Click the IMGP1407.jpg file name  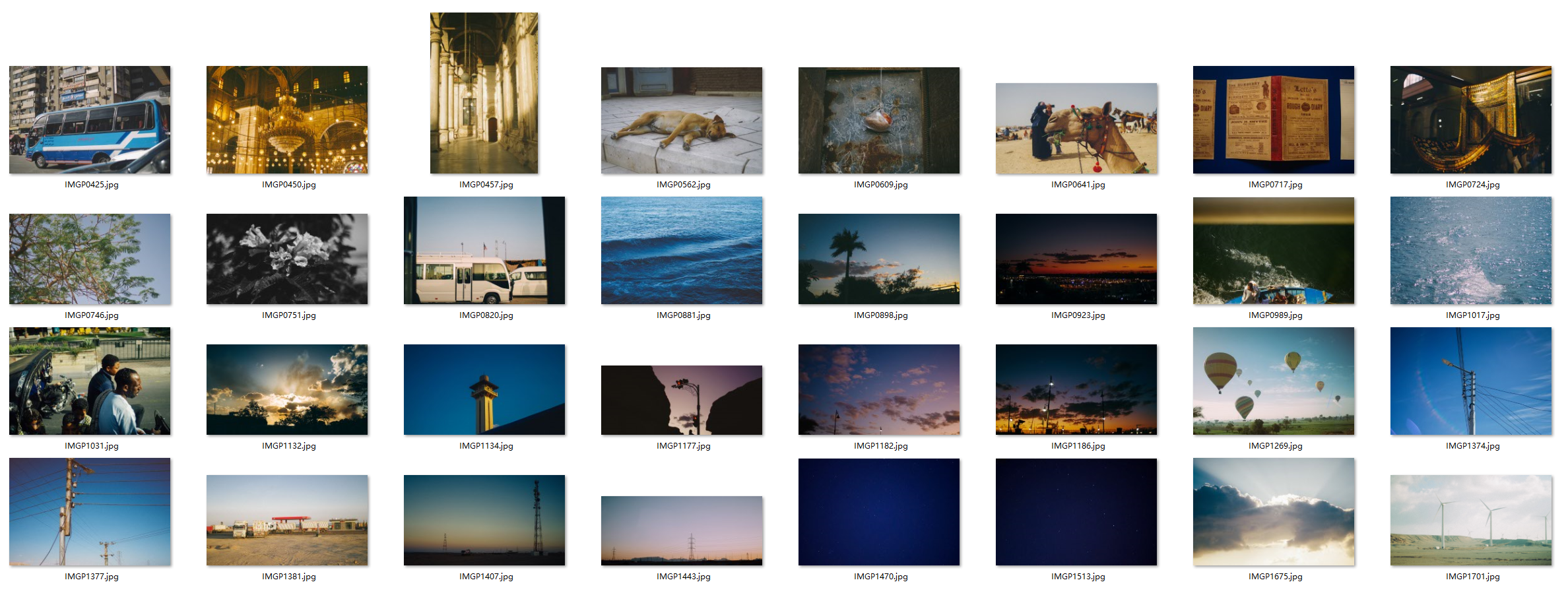coord(486,577)
